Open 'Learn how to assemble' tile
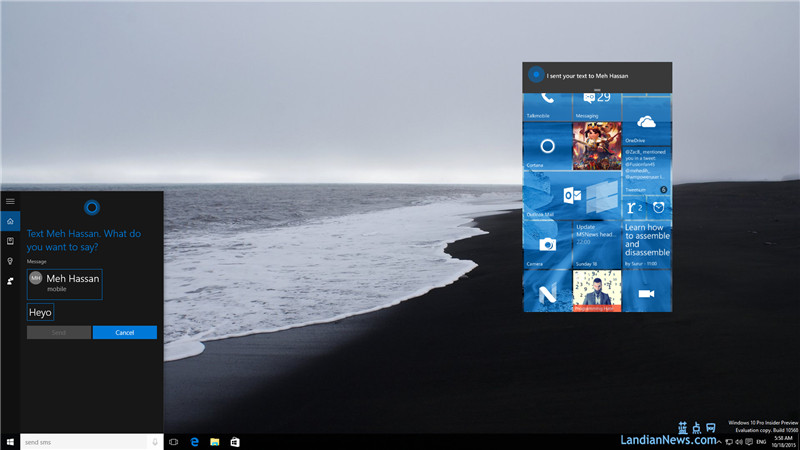800x450 pixels. point(647,244)
